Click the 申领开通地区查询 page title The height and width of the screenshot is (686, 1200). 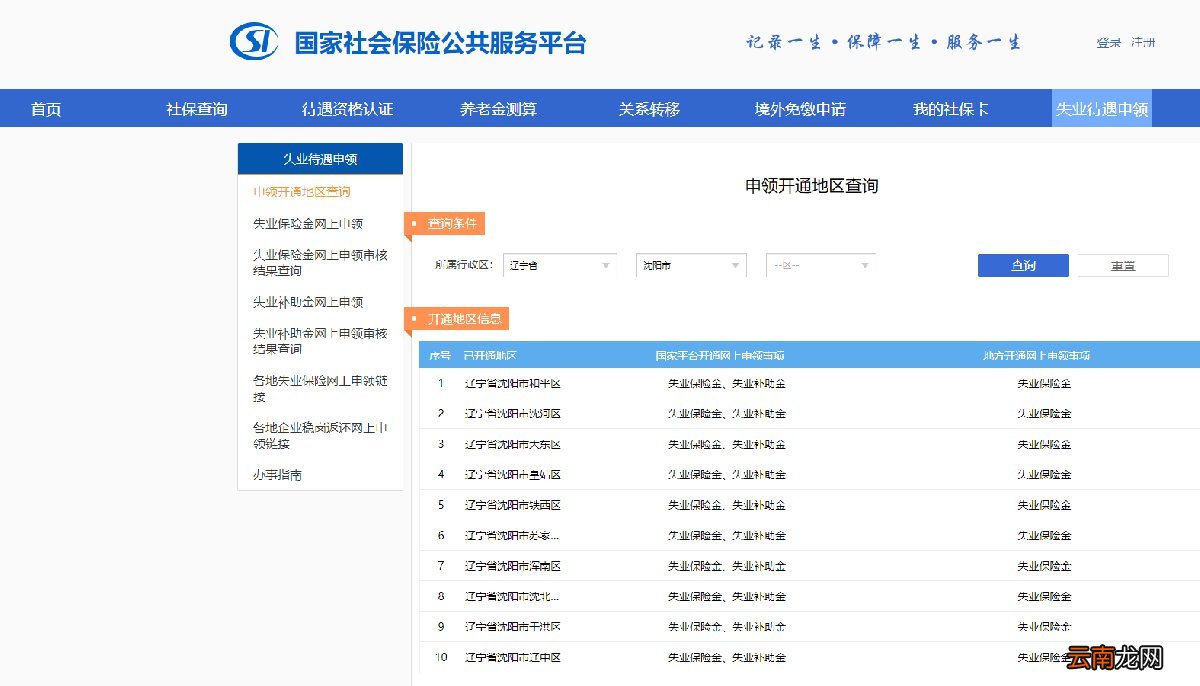tap(812, 186)
